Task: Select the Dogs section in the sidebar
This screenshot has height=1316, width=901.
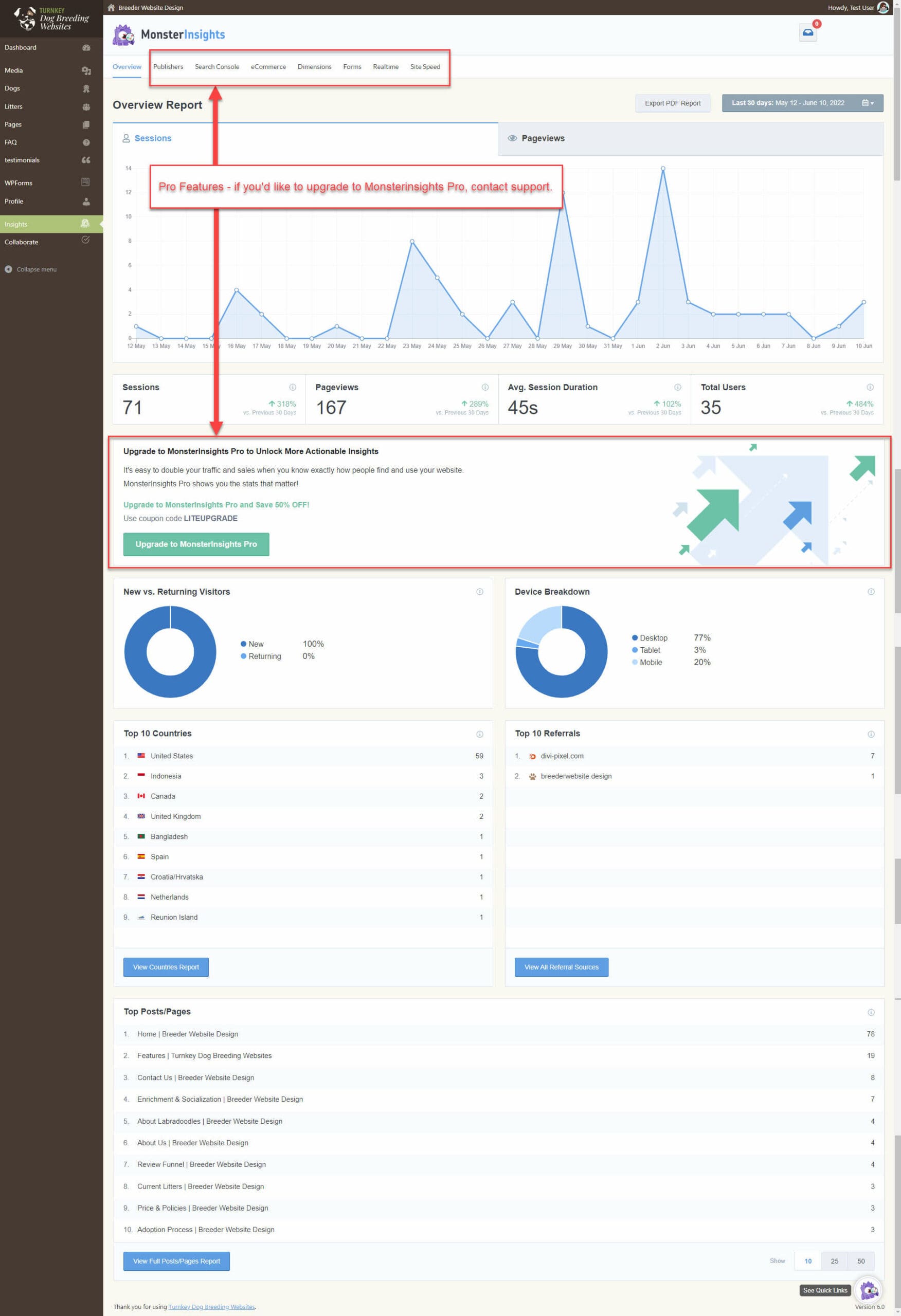Action: pyautogui.click(x=11, y=88)
